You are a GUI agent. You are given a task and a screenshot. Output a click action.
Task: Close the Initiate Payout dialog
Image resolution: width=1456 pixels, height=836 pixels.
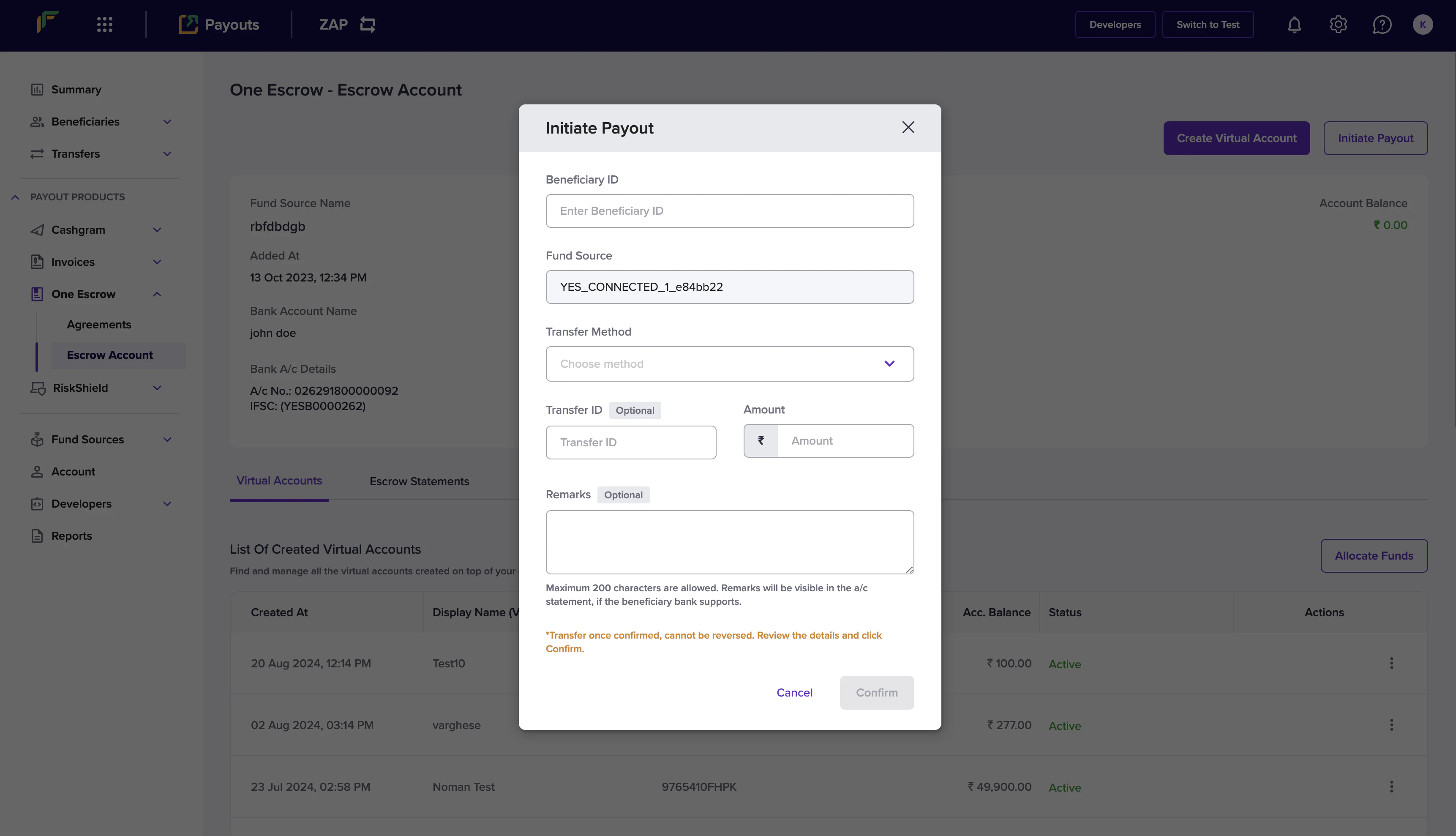(908, 128)
